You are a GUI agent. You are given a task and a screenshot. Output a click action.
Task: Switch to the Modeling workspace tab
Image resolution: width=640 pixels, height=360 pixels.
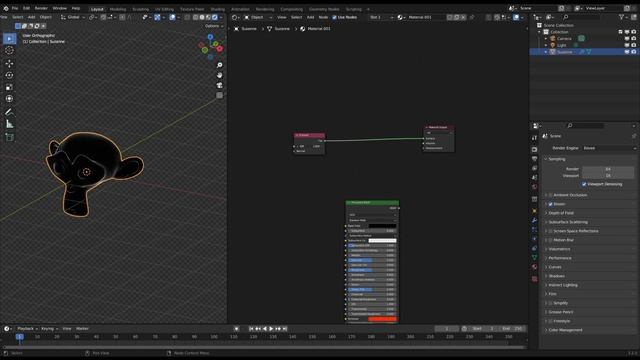(x=118, y=9)
